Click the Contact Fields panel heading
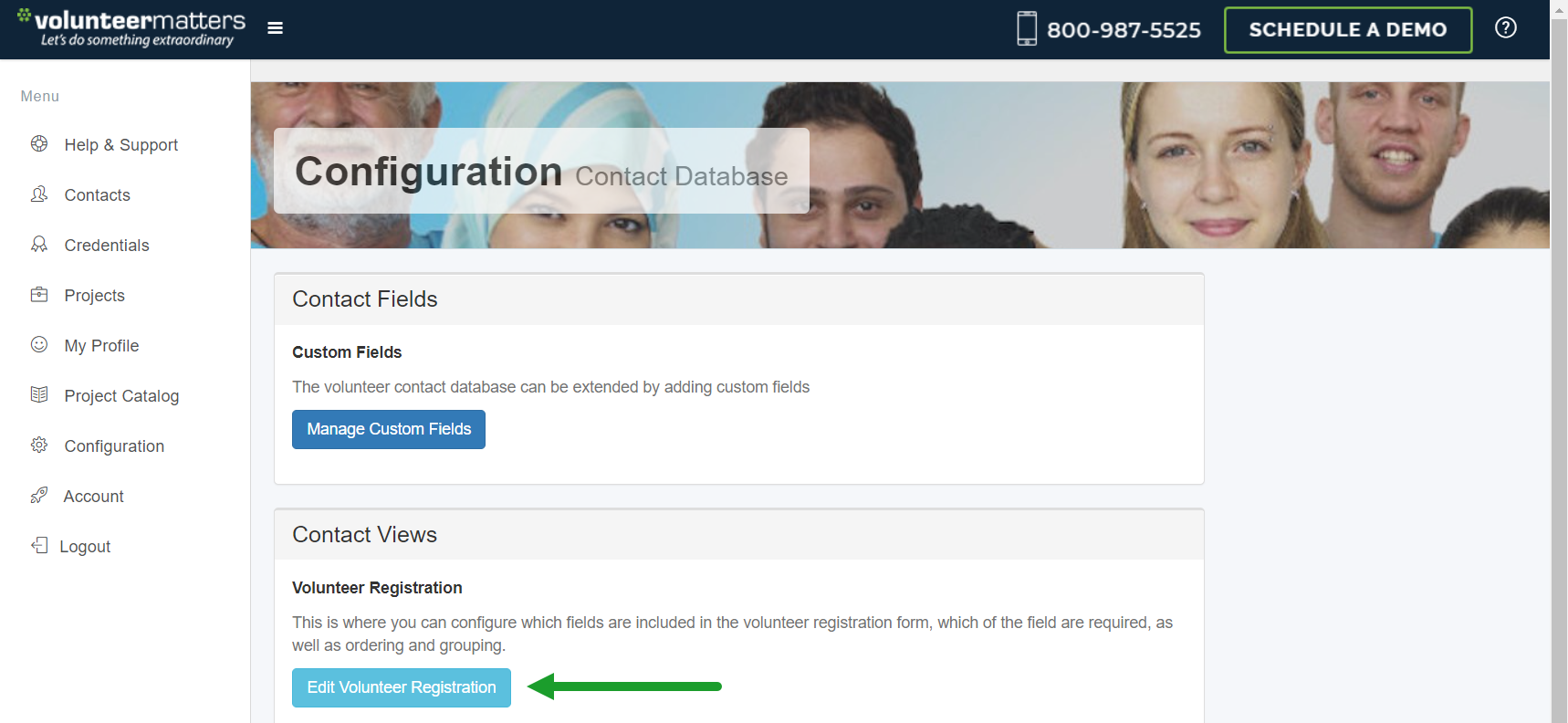 tap(365, 299)
